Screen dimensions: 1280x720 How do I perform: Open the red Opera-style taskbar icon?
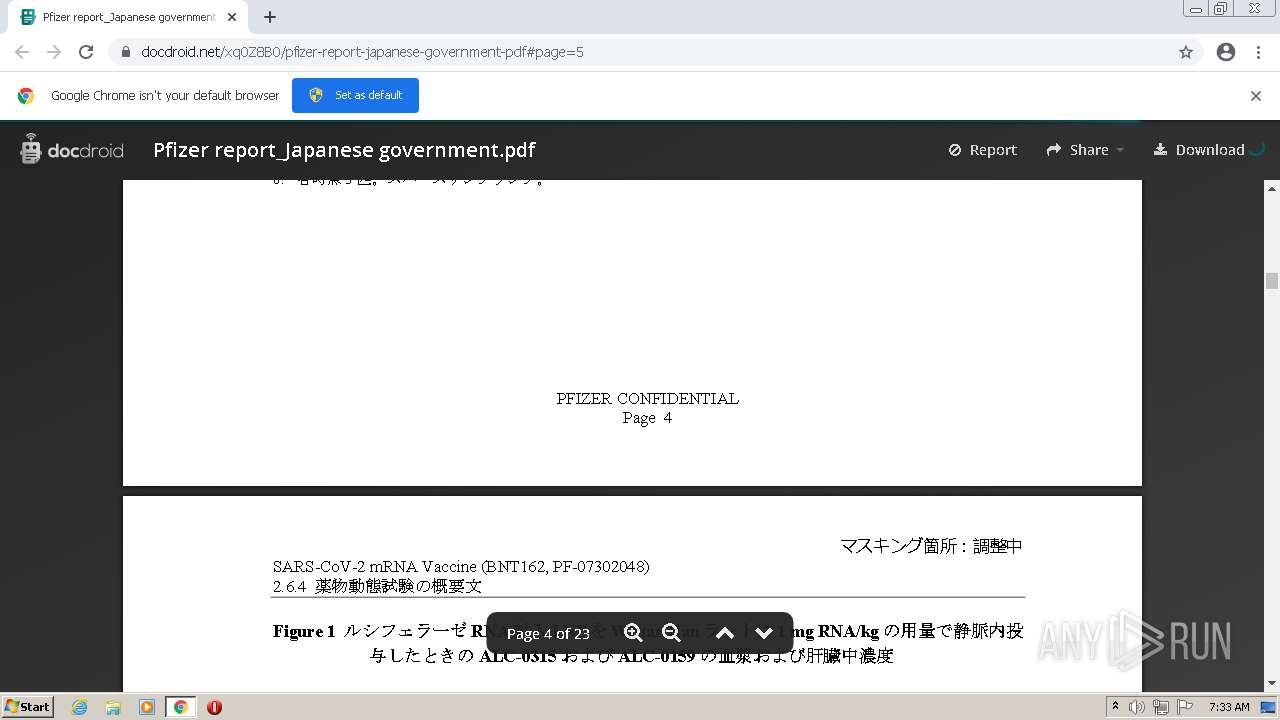214,707
